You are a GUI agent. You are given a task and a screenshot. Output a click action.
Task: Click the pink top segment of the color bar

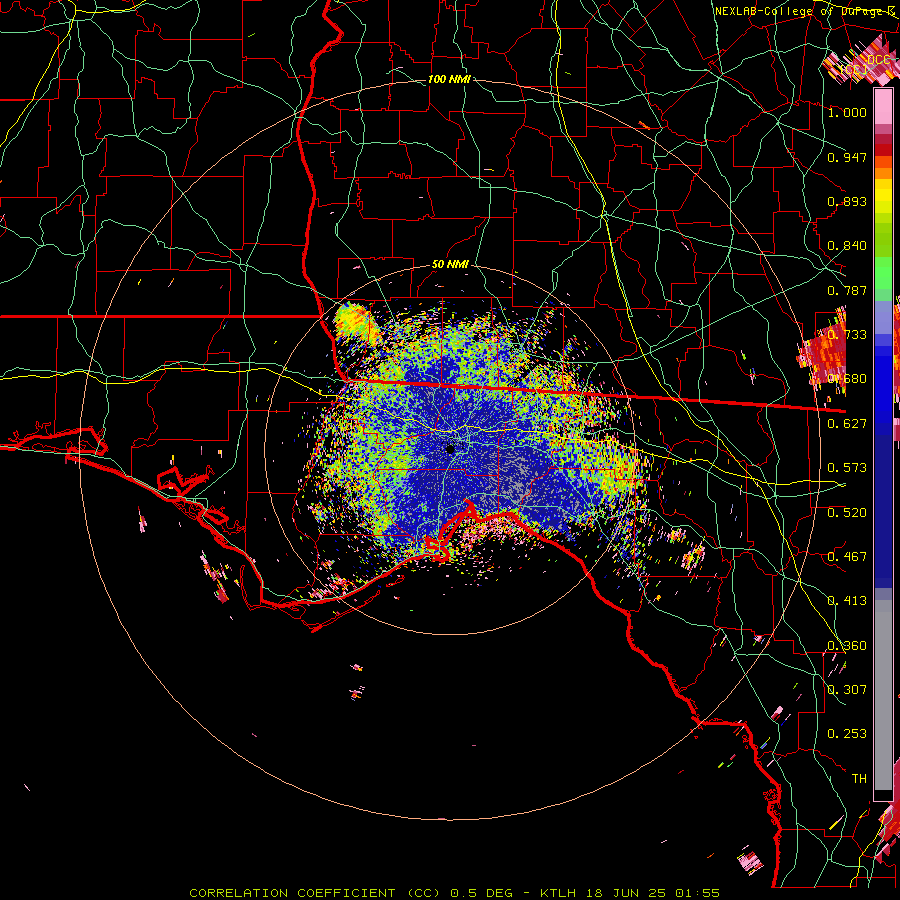click(x=883, y=107)
